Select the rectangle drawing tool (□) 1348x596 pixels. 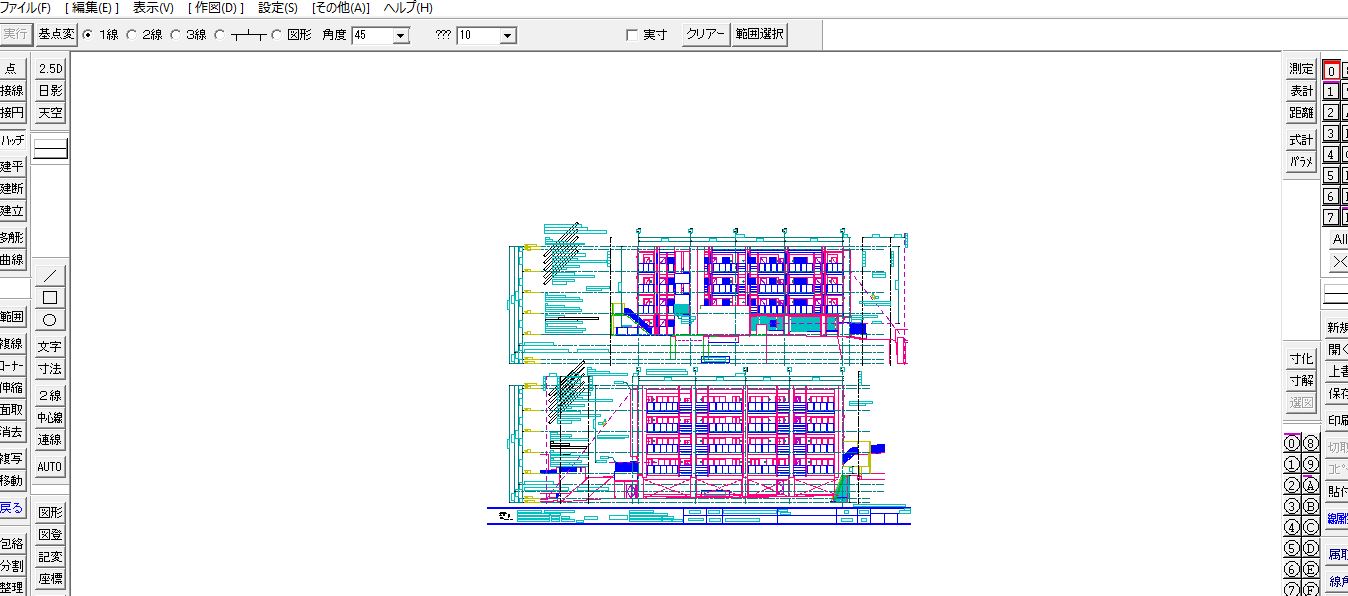click(50, 298)
